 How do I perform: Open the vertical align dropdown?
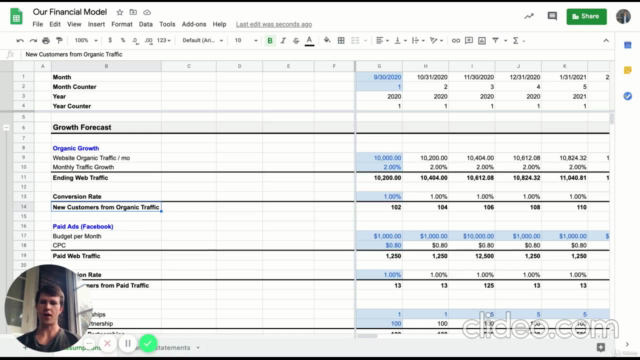pyautogui.click(x=400, y=40)
